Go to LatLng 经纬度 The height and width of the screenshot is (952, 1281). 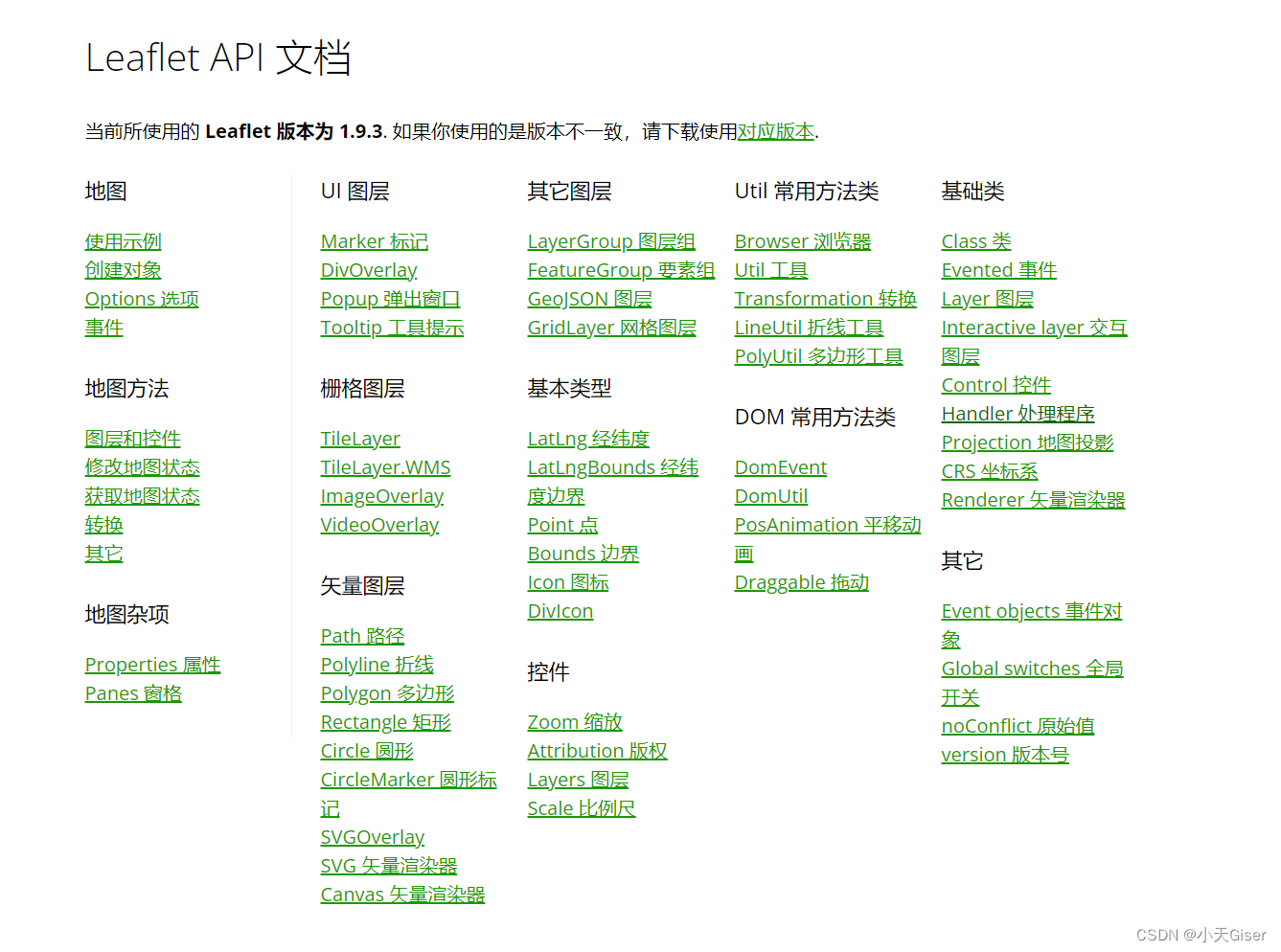tap(588, 439)
